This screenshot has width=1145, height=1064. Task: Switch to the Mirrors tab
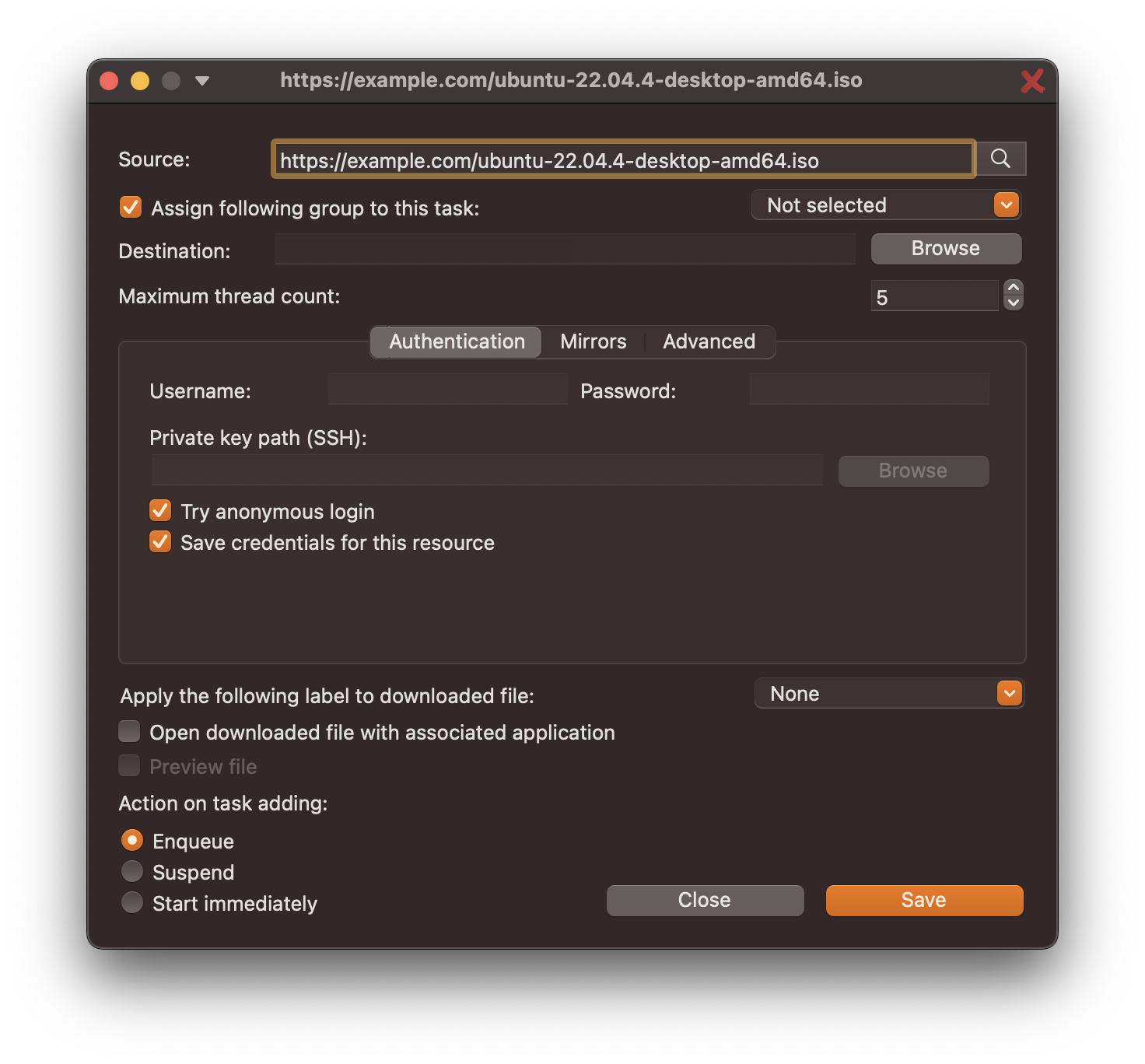point(593,341)
